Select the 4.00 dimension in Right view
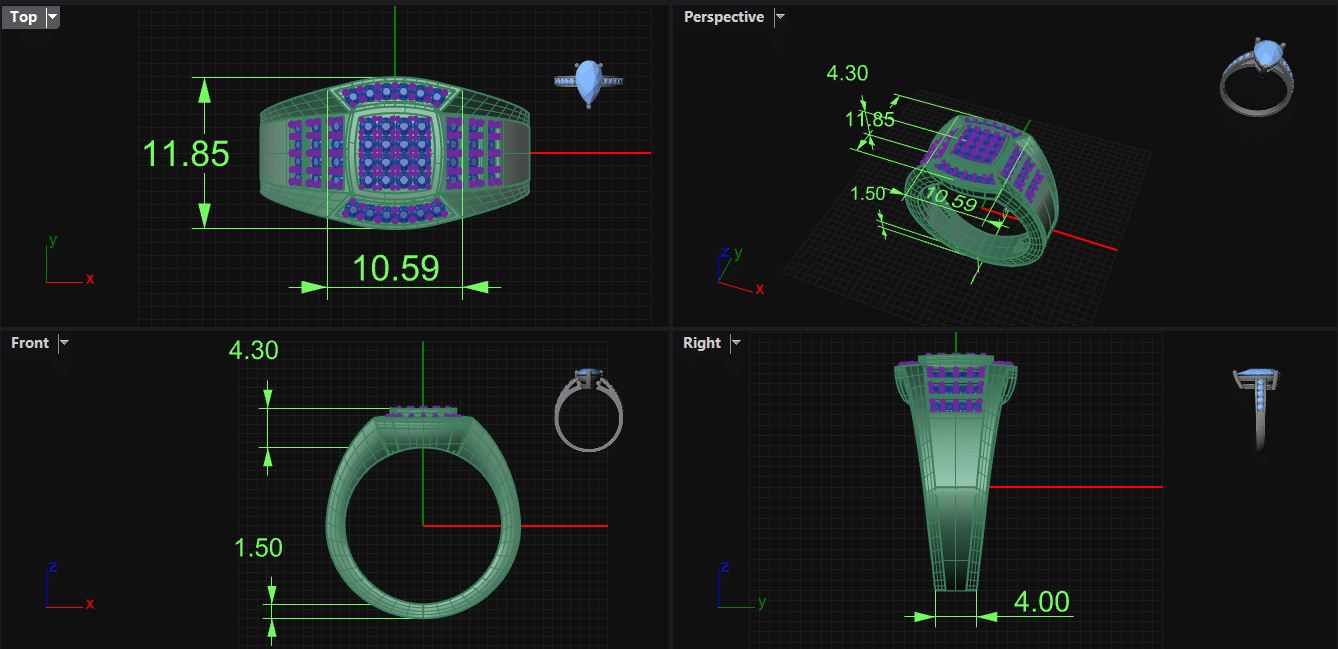1338x649 pixels. coord(1041,602)
